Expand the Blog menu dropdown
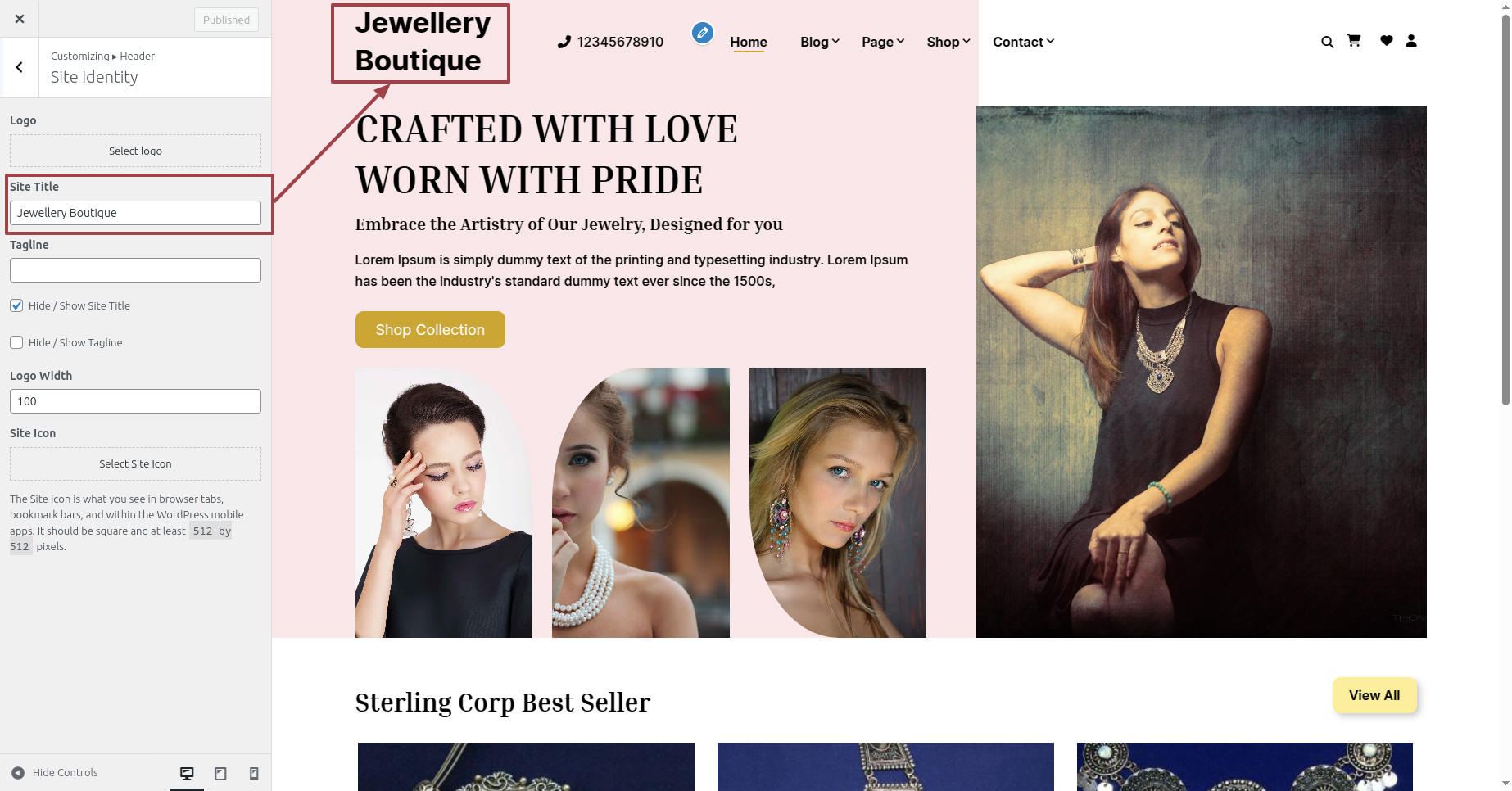 pyautogui.click(x=820, y=42)
